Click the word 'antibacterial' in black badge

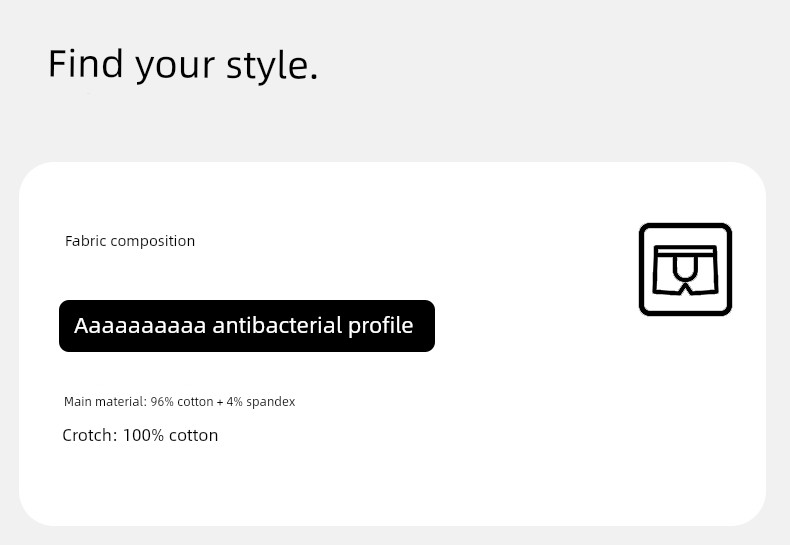point(278,325)
